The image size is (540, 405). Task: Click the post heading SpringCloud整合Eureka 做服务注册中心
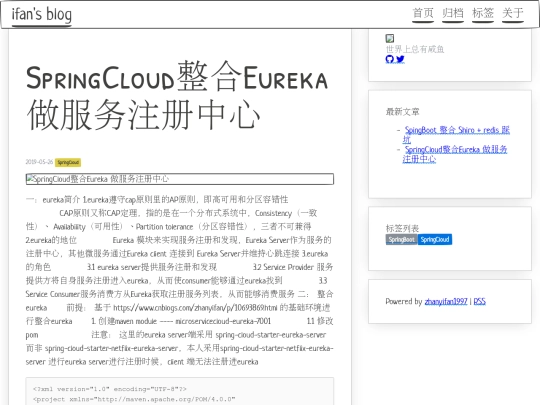(x=177, y=95)
